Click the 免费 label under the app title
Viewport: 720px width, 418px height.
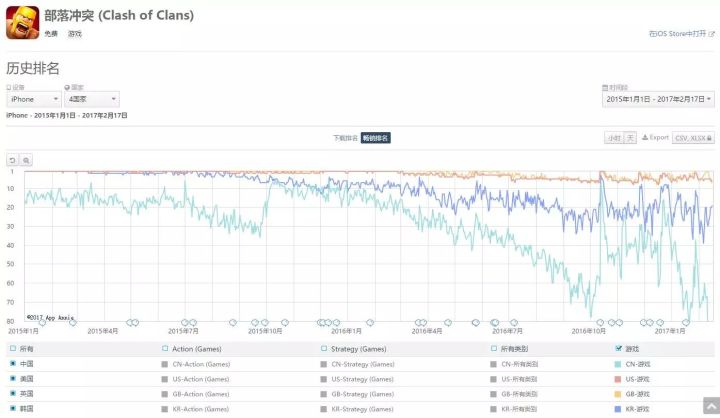[51, 34]
